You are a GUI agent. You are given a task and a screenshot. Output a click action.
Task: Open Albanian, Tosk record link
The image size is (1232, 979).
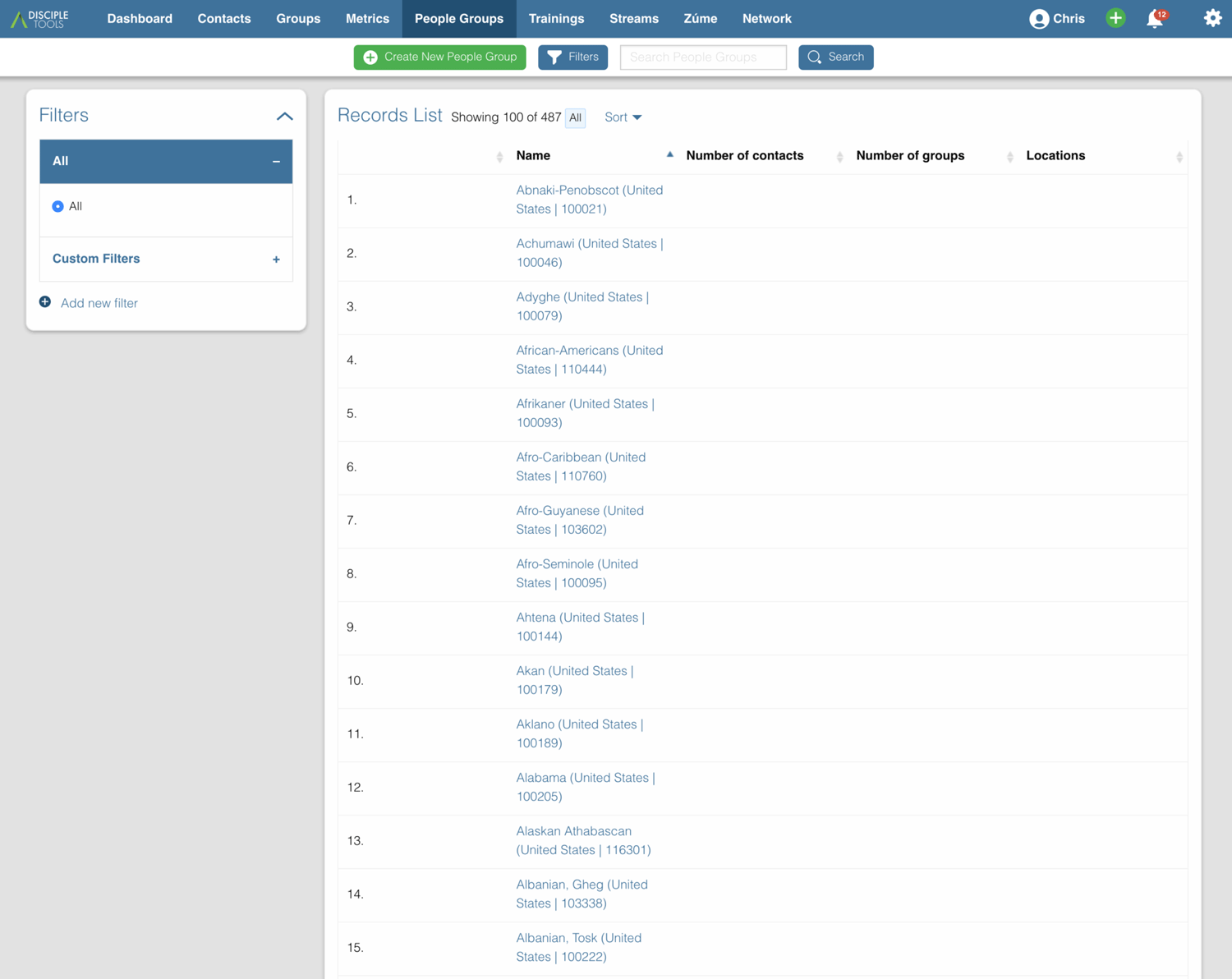pos(579,947)
